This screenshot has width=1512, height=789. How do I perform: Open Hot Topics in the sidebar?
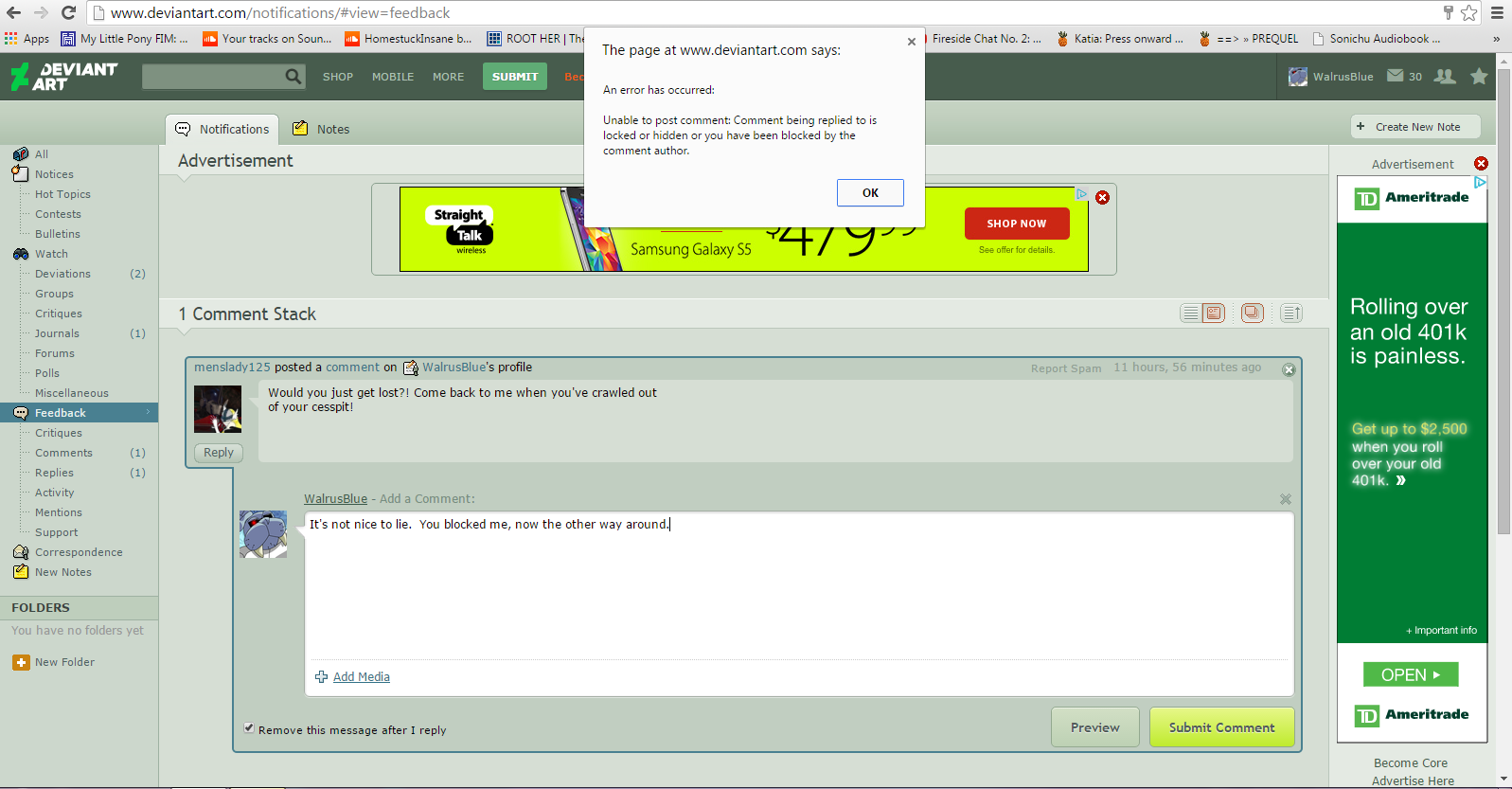point(62,194)
